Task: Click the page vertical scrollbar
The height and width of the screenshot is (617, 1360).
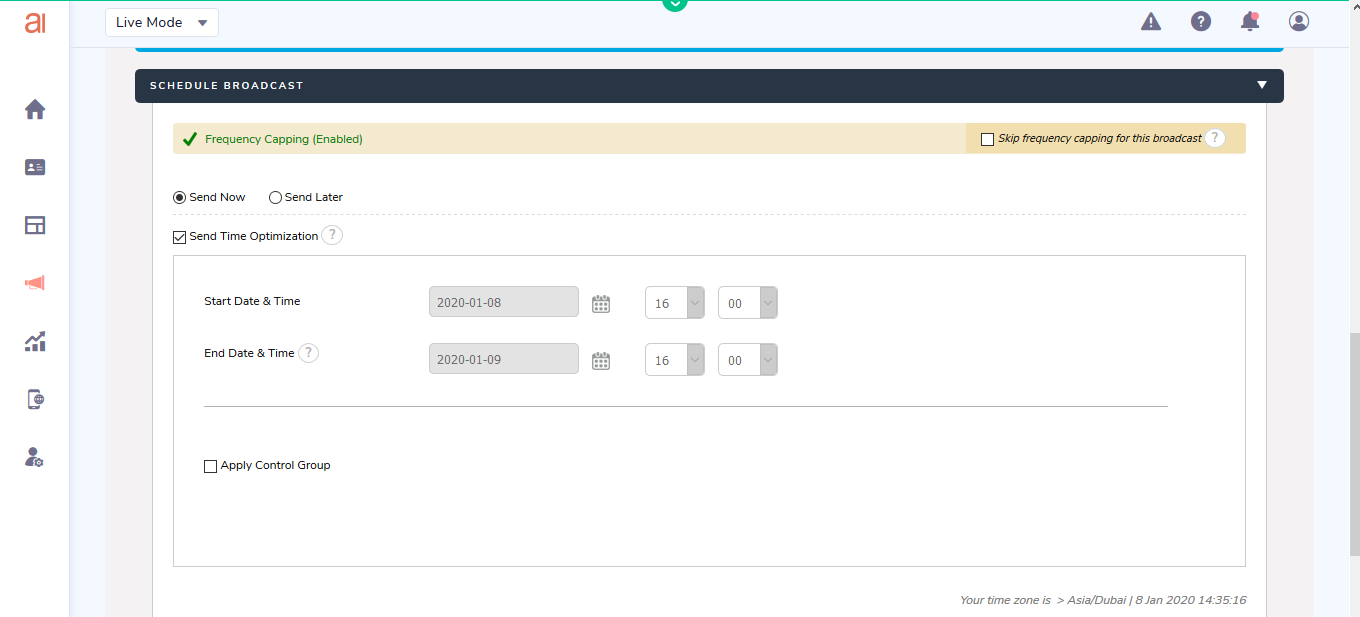Action: click(x=1354, y=444)
